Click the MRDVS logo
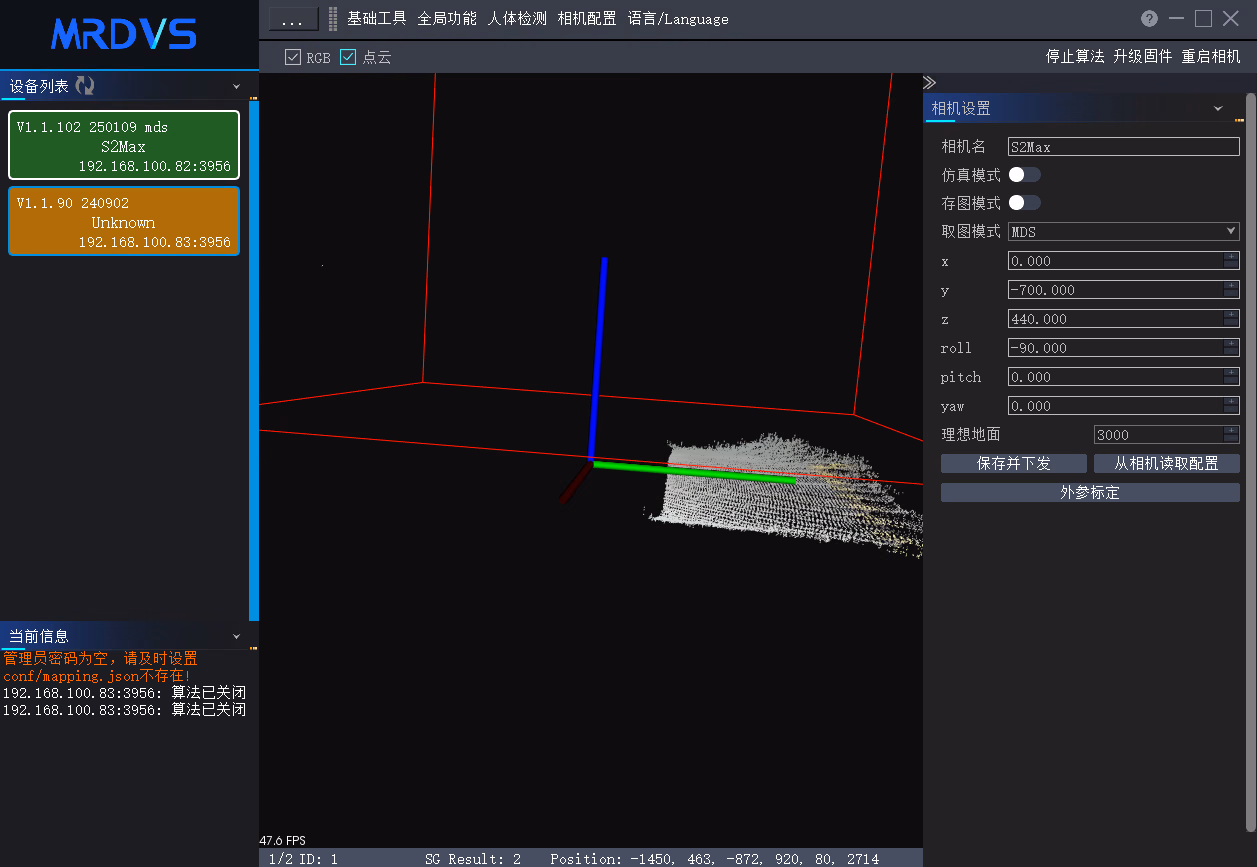This screenshot has height=867, width=1257. tap(124, 34)
